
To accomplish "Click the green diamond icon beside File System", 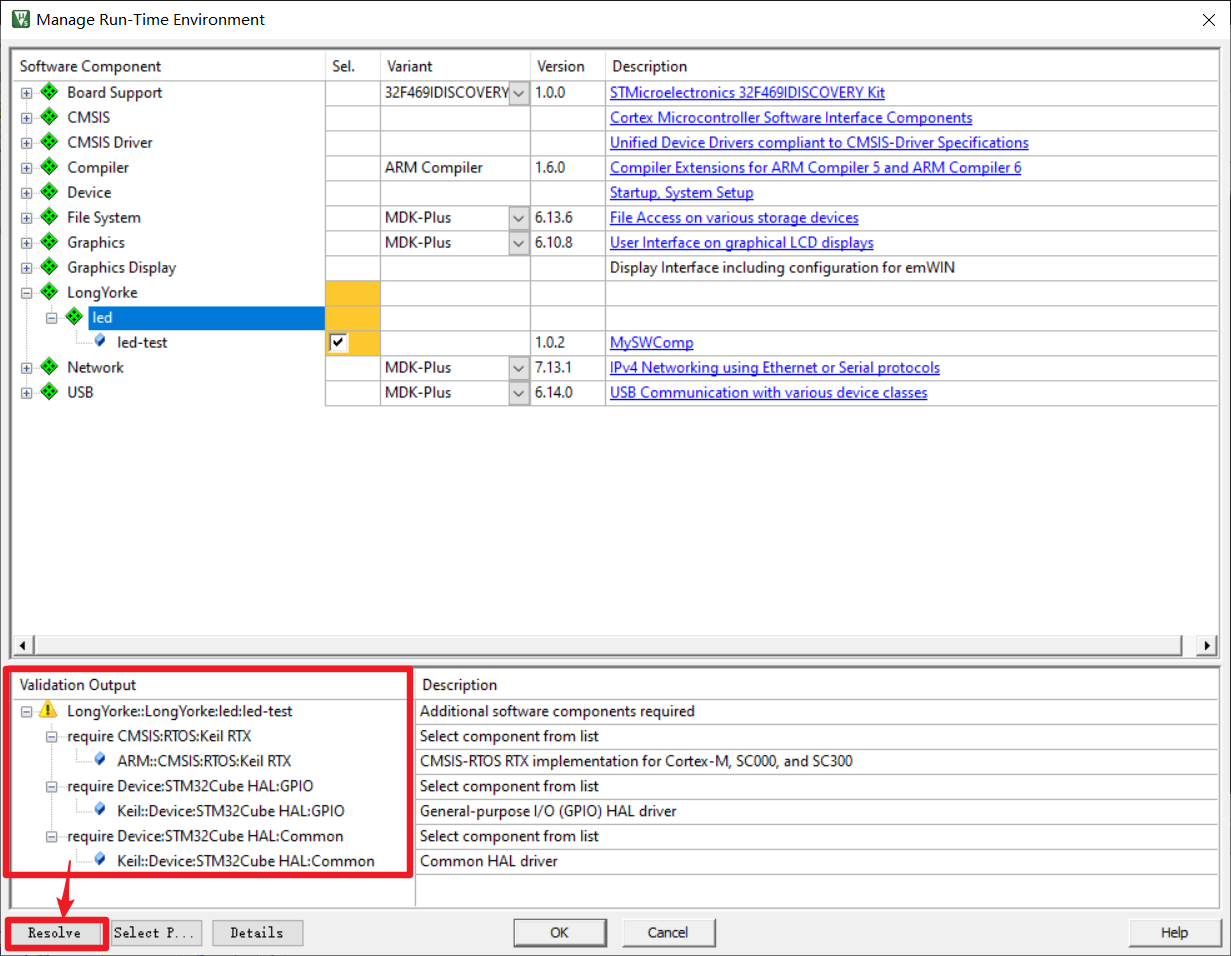I will tap(49, 217).
